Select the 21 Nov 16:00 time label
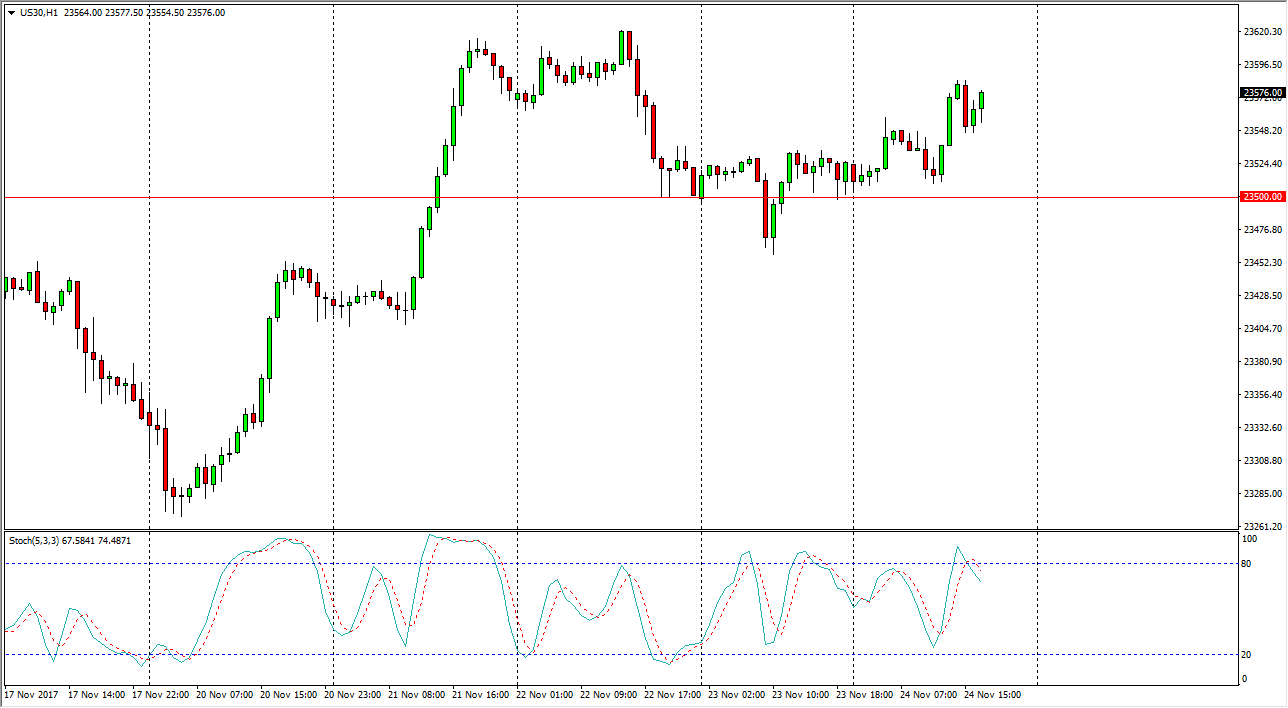1288x708 pixels. (x=482, y=694)
